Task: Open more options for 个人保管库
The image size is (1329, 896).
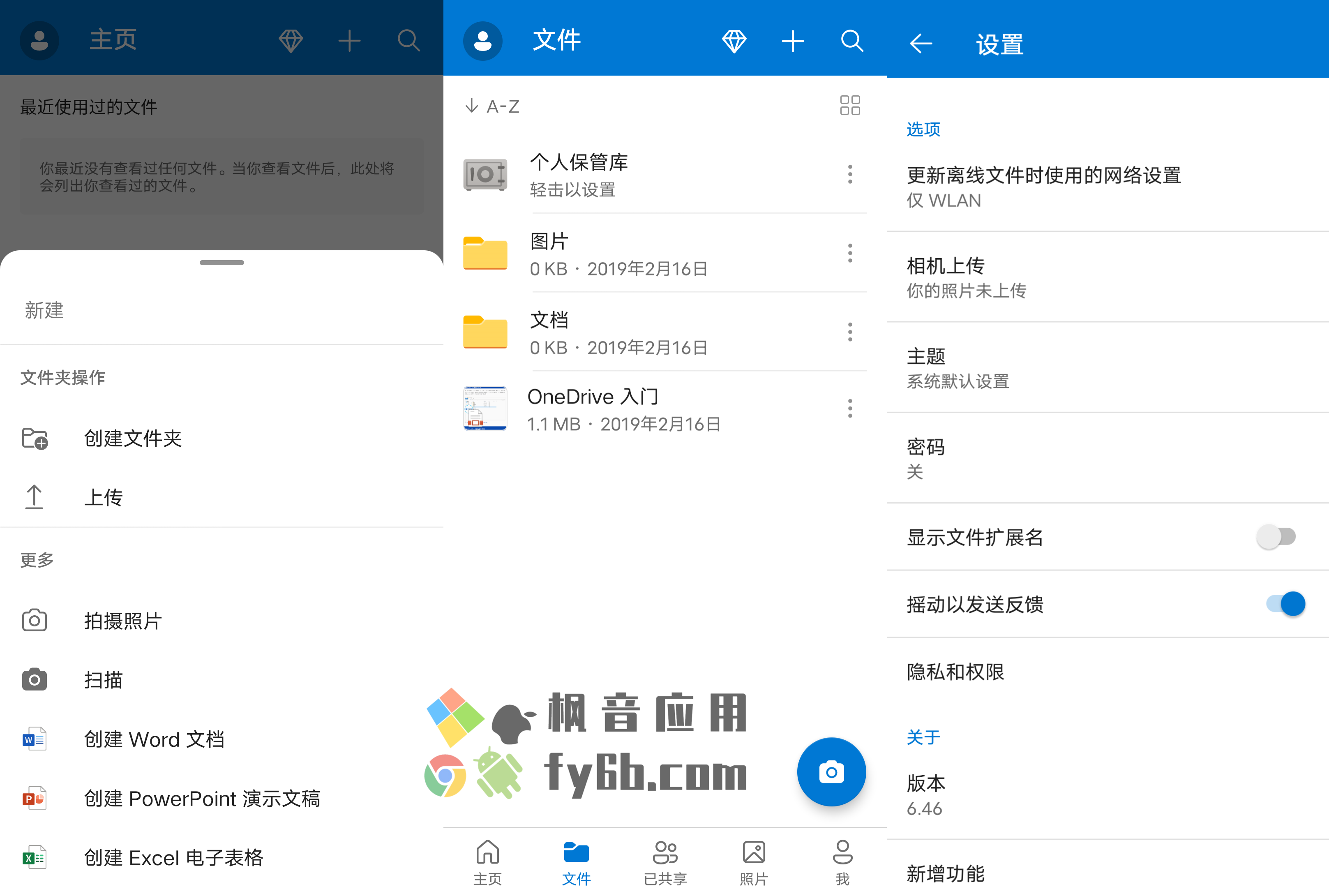Action: (850, 174)
